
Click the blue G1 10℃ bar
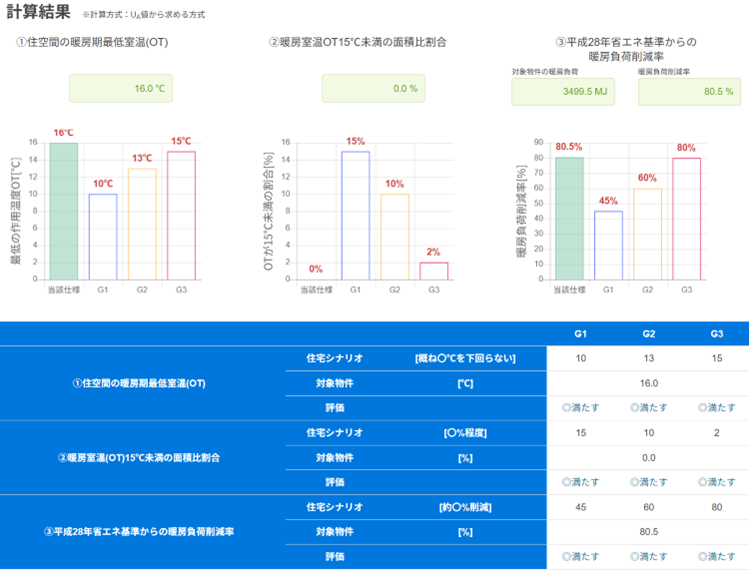(x=103, y=236)
